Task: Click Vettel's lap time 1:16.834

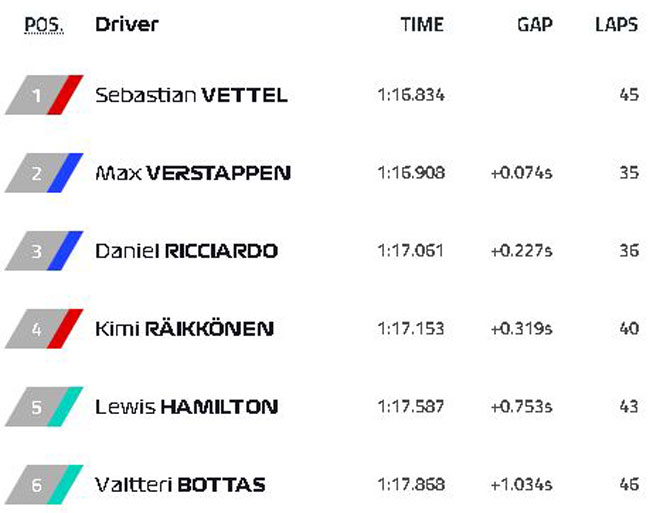Action: (411, 95)
